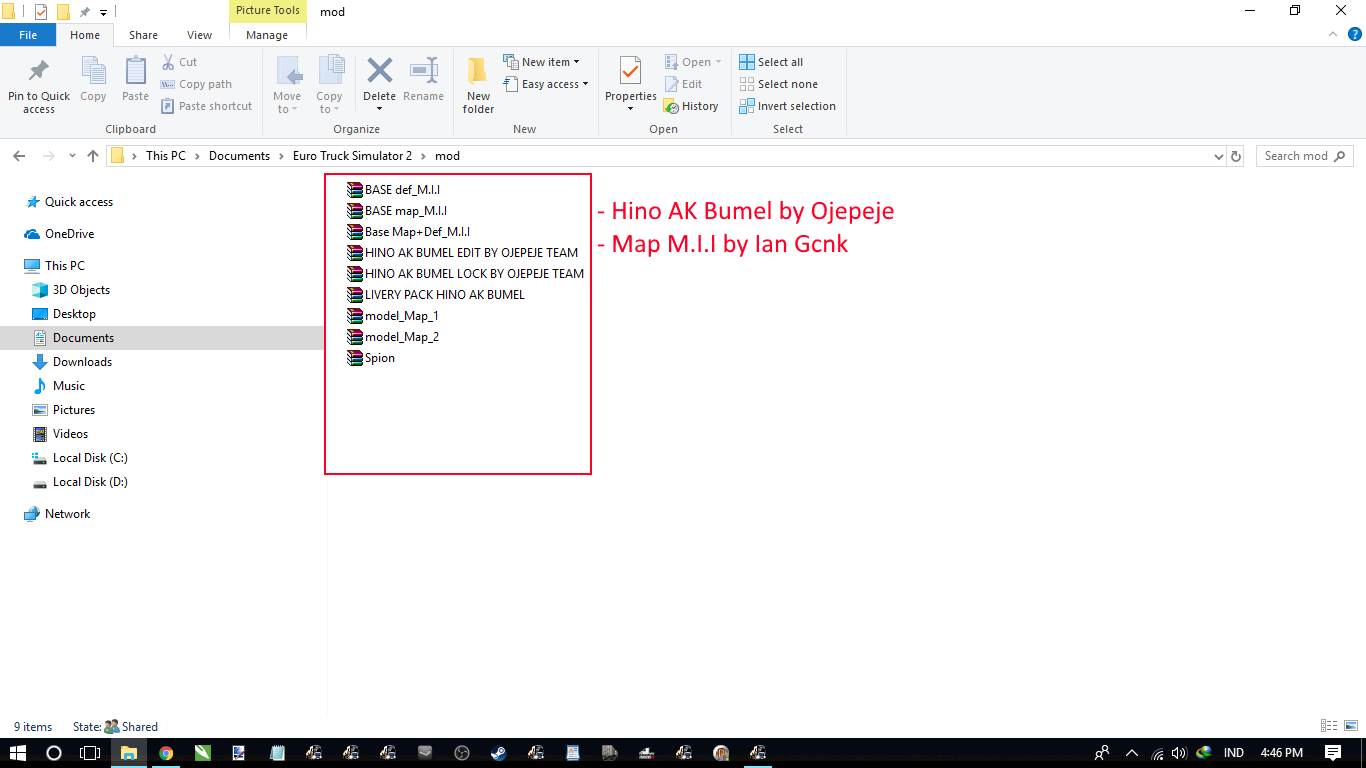The image size is (1366, 768).
Task: Click This PC in address breadcrumb
Action: 165,156
